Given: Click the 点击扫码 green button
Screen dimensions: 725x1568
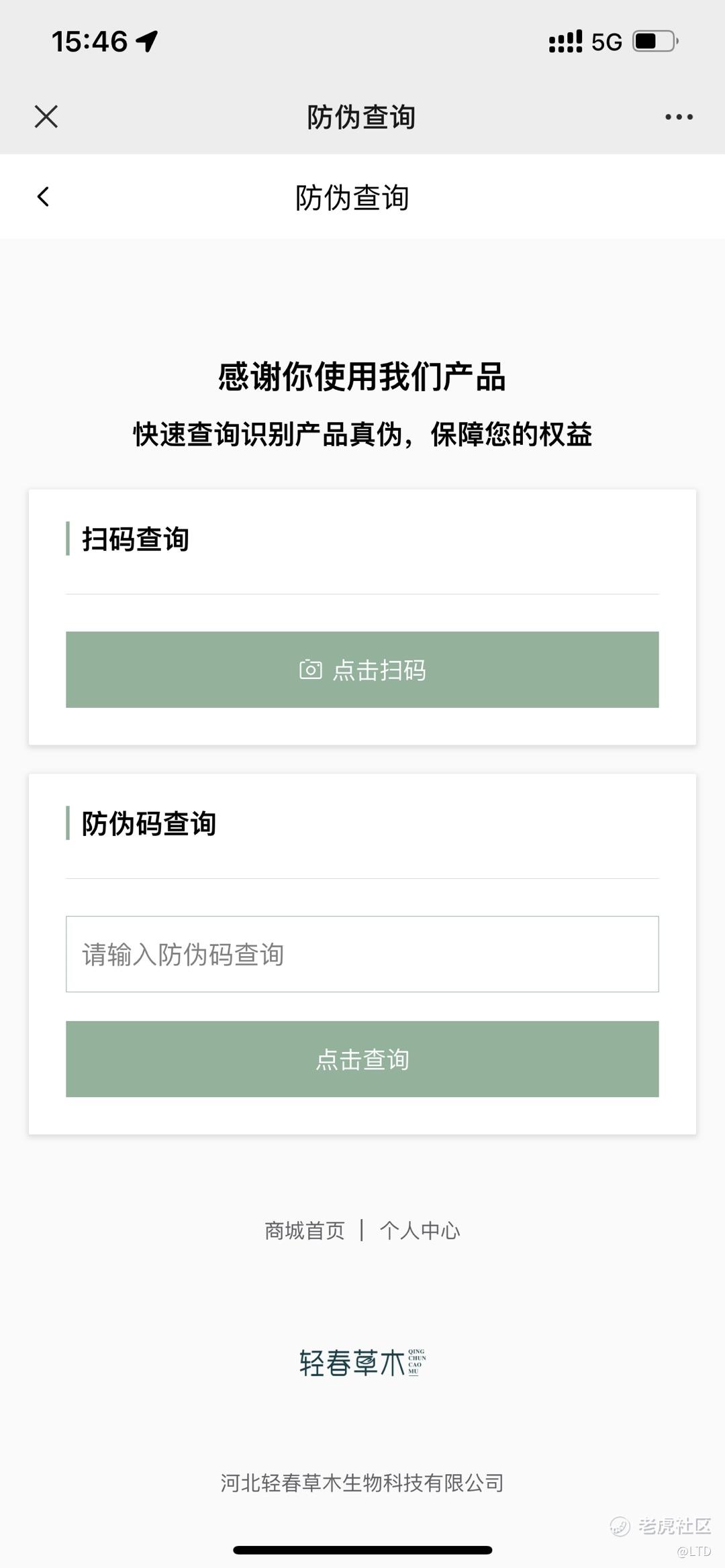Looking at the screenshot, I should point(362,670).
